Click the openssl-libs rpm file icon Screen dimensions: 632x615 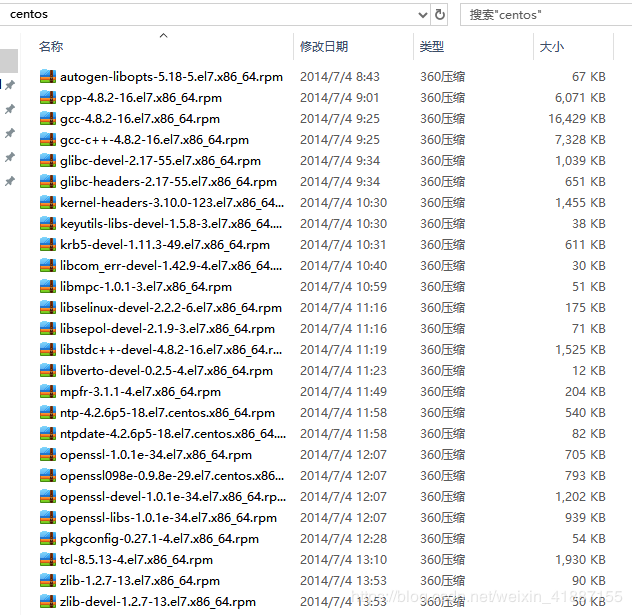48,517
